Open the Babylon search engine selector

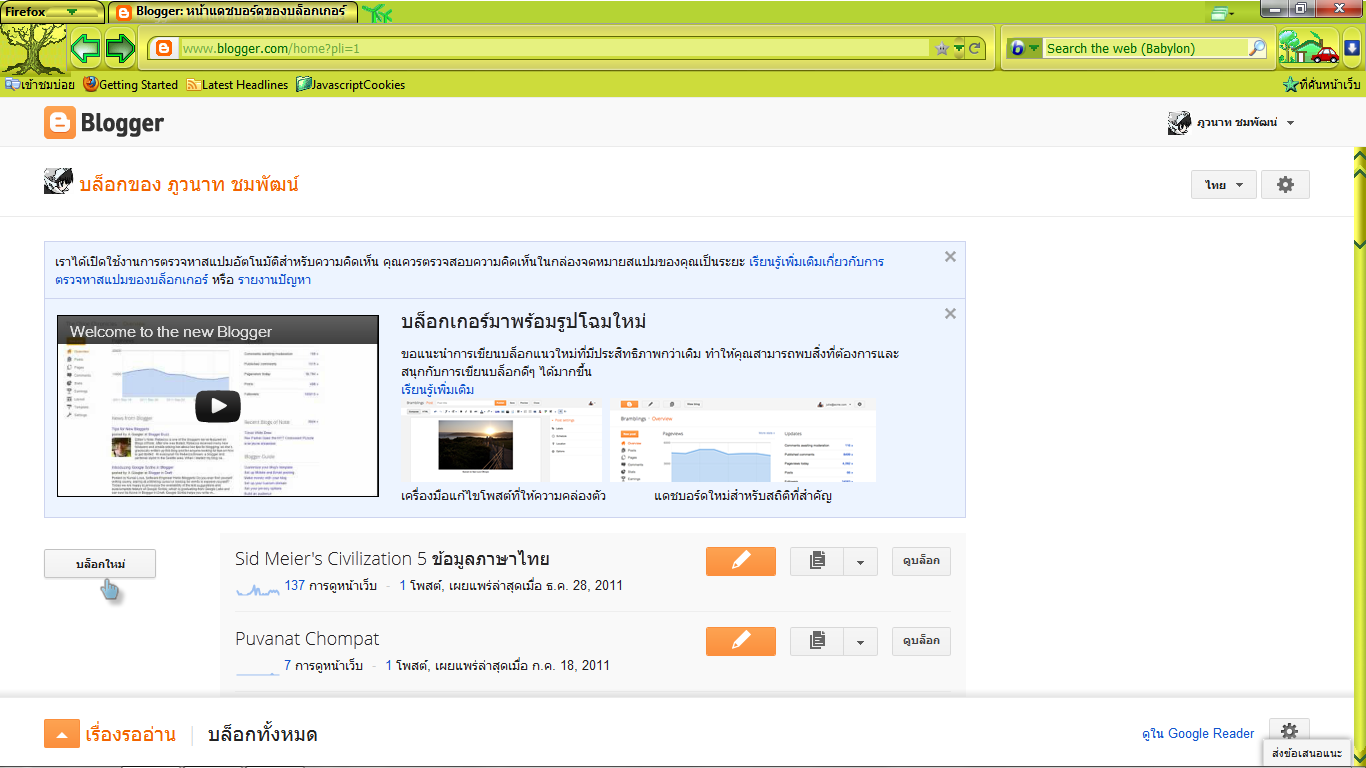coord(1024,48)
